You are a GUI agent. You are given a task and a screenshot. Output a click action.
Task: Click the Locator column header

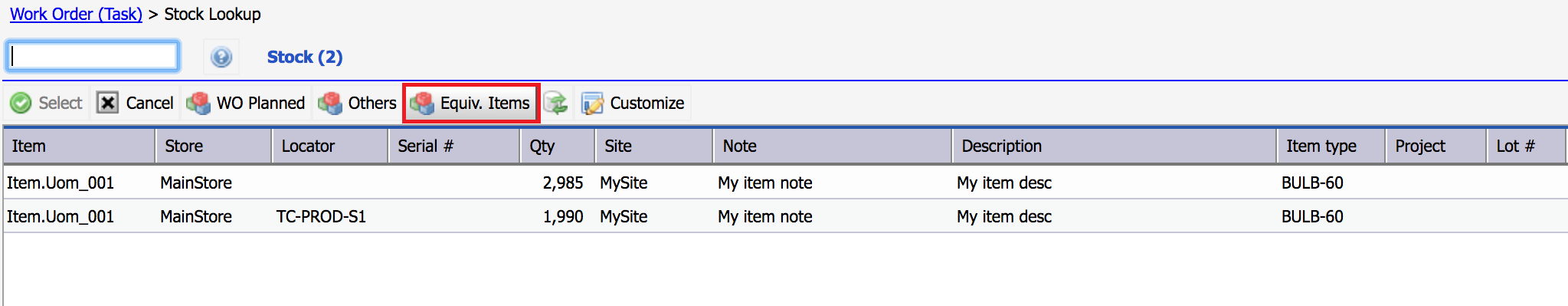click(331, 146)
